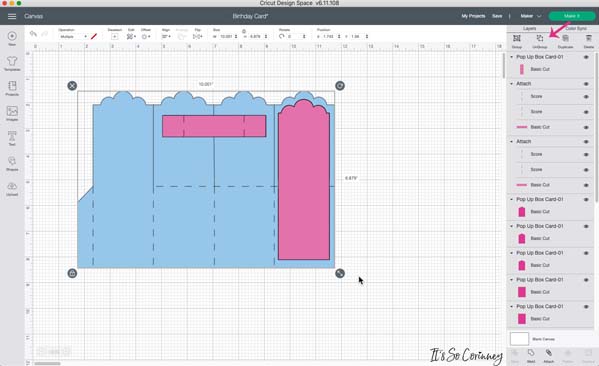Screen dimensions: 599x366
Task: Open the machine selection dropdown Maker
Action: tap(530, 16)
